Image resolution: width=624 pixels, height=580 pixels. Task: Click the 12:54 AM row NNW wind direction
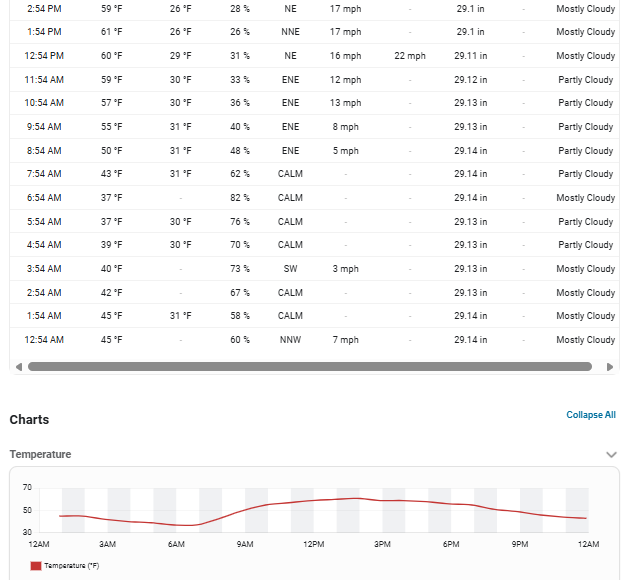(291, 340)
